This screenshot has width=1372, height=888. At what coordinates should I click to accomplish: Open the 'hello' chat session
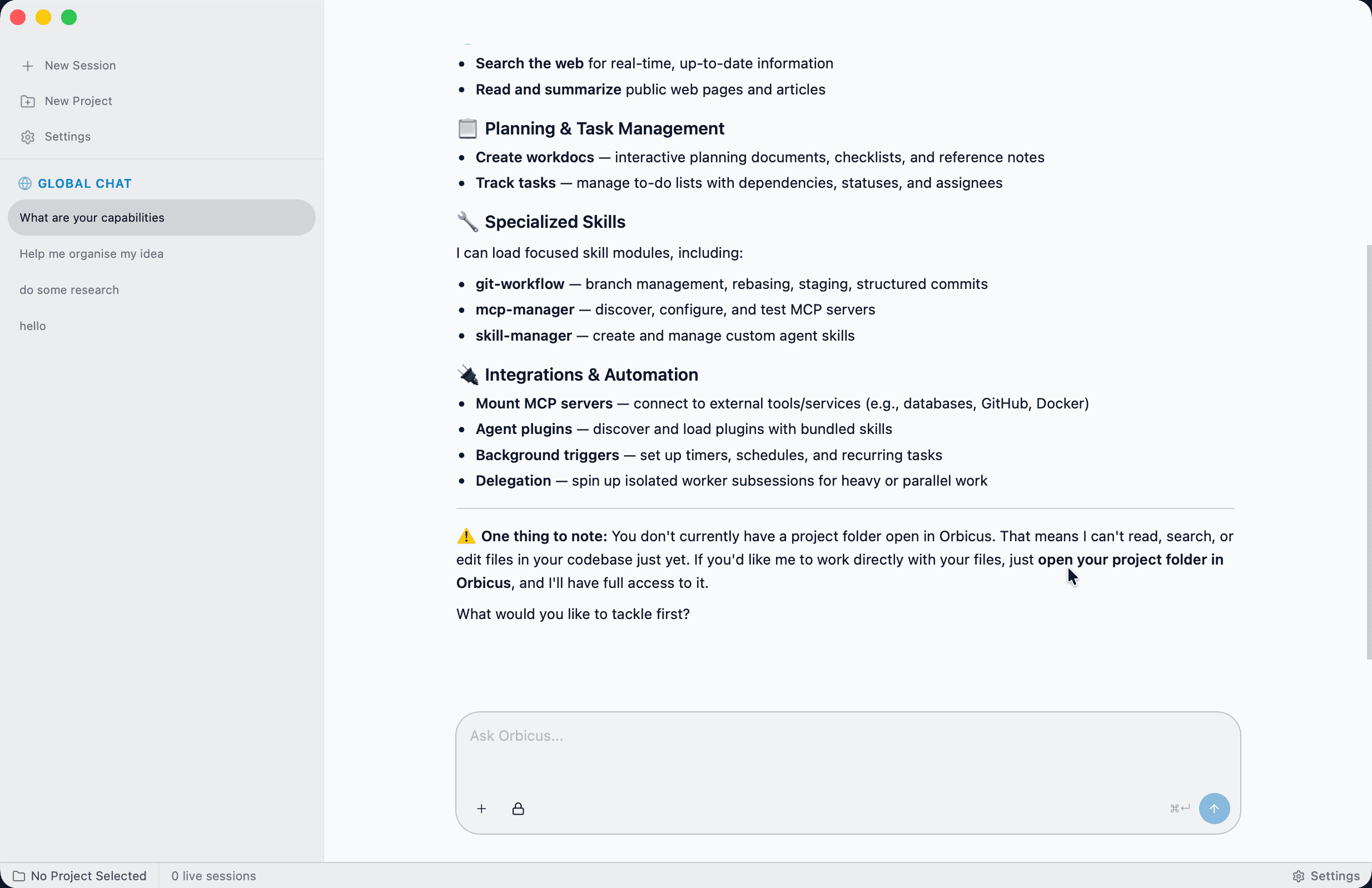click(x=161, y=326)
